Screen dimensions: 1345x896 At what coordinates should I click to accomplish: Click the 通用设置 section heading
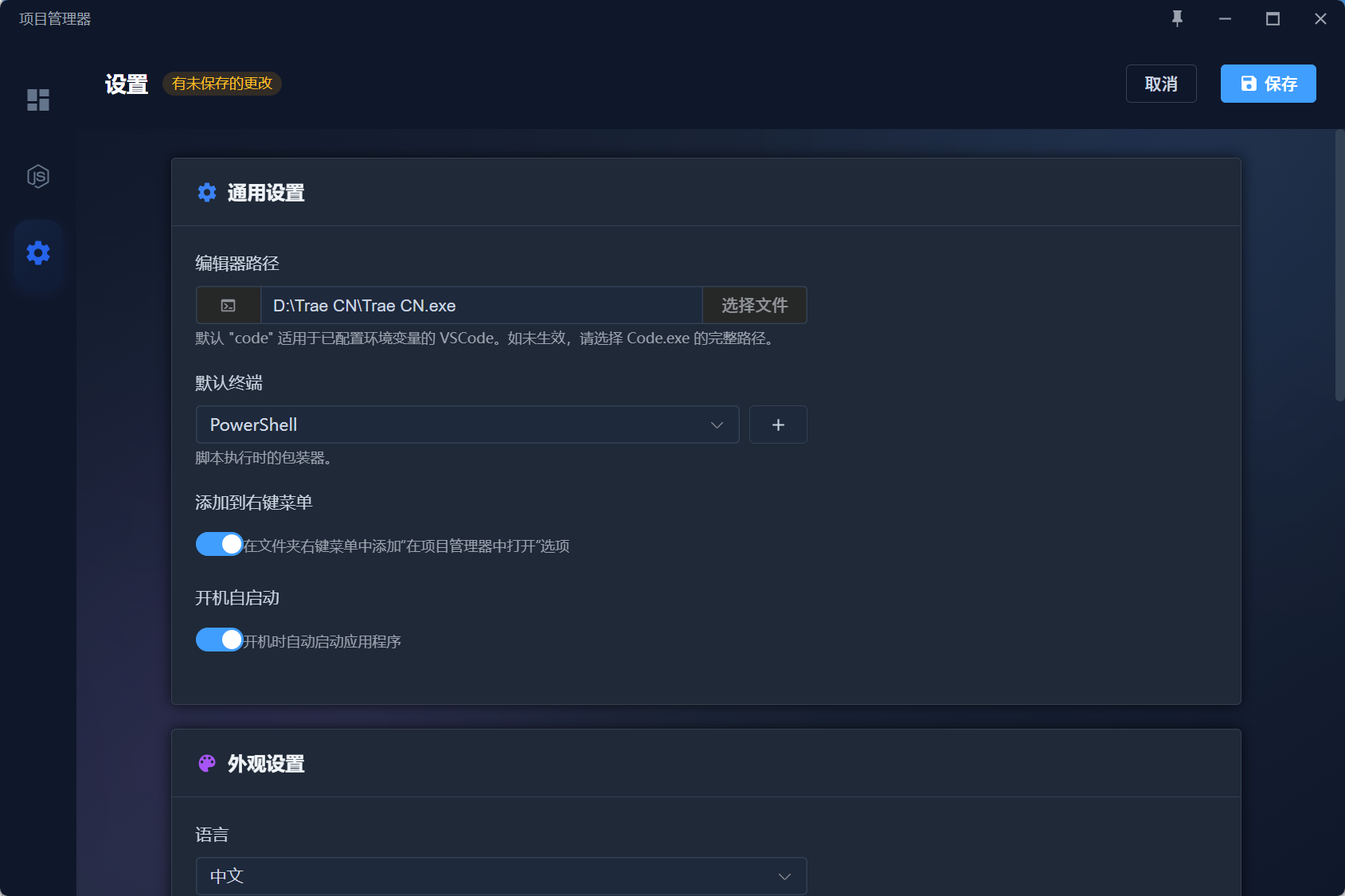[x=266, y=193]
